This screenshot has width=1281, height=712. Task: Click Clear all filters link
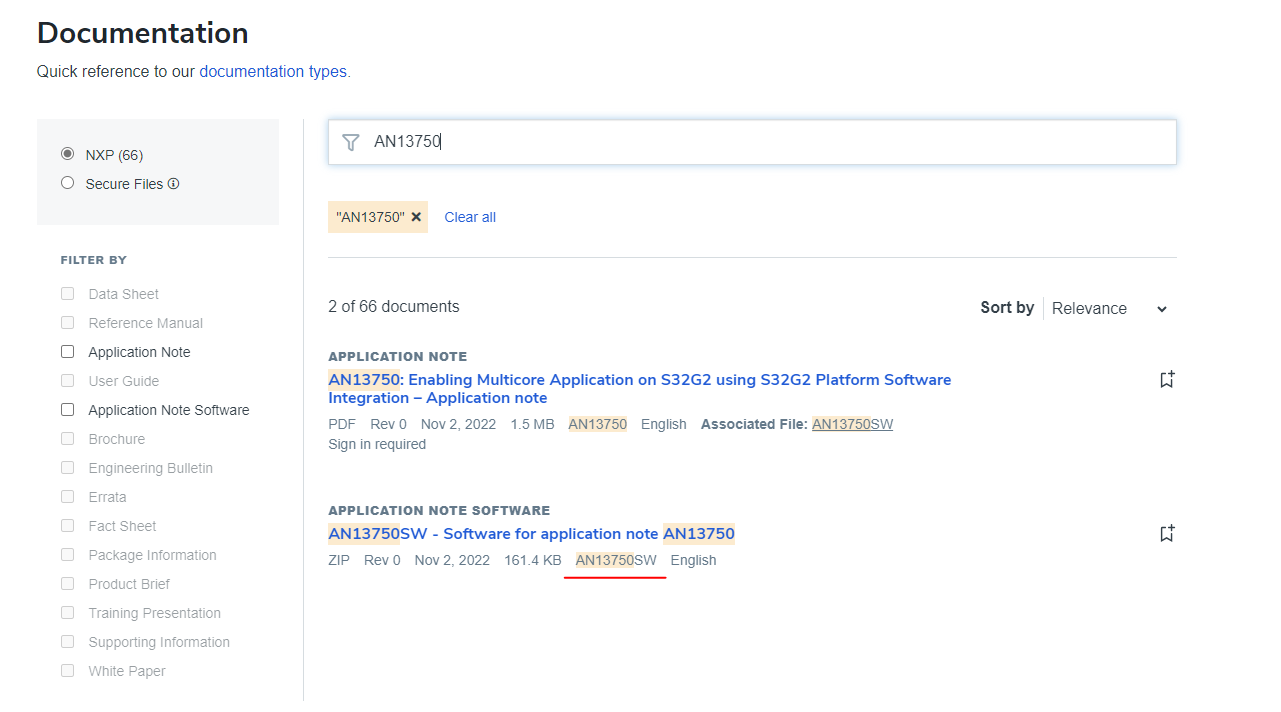coord(470,217)
